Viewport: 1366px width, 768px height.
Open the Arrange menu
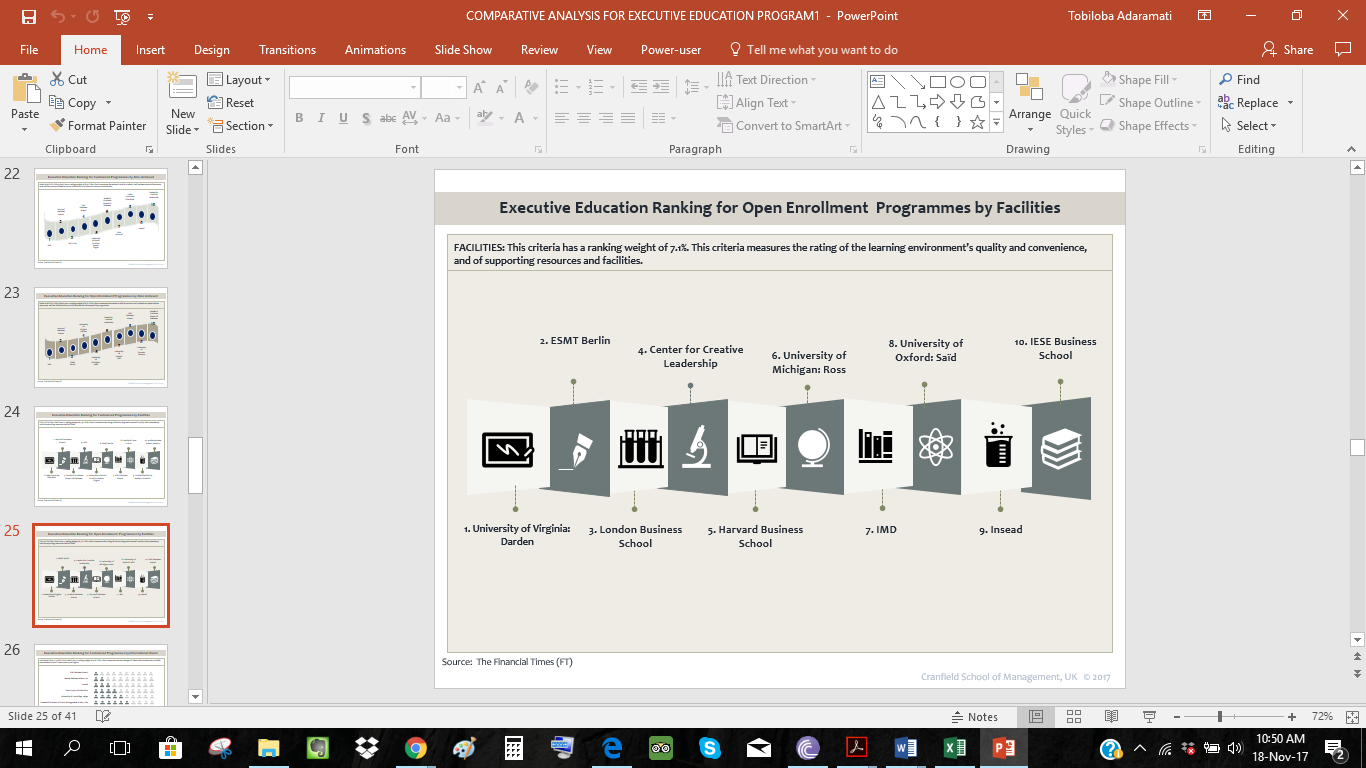(x=1029, y=104)
